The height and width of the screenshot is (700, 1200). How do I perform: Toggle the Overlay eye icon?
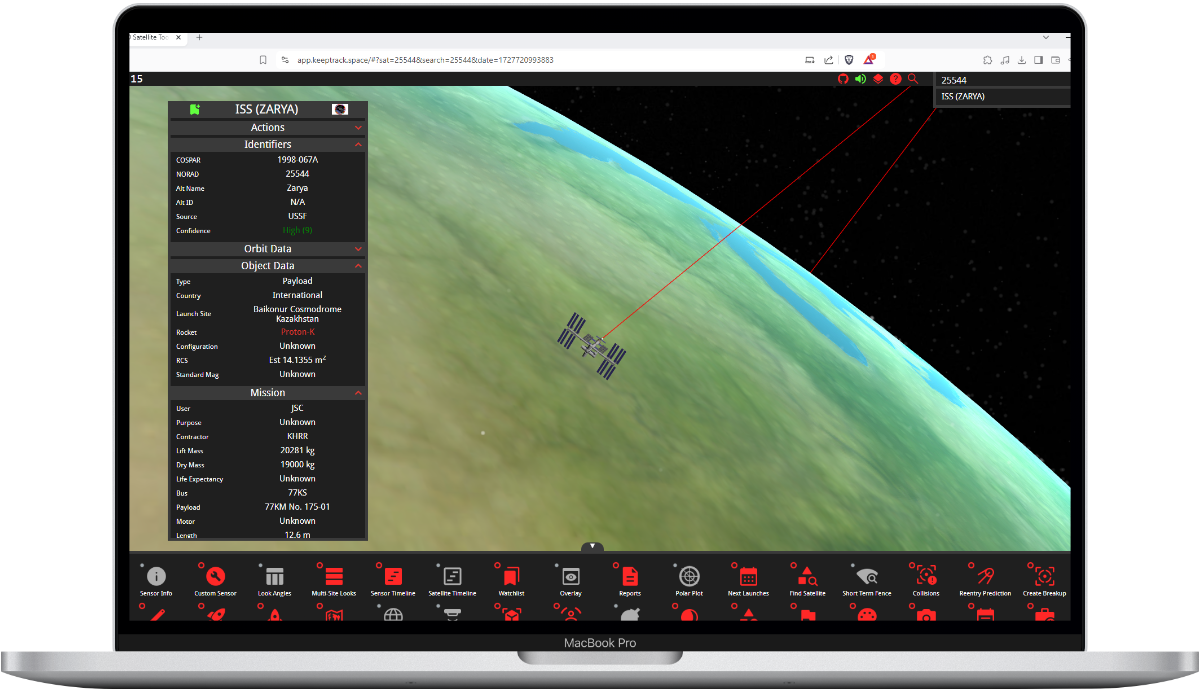point(571,577)
